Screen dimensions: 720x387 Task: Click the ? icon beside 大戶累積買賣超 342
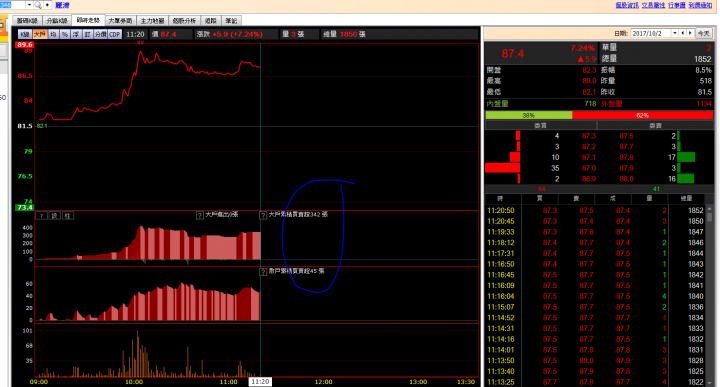pyautogui.click(x=263, y=215)
